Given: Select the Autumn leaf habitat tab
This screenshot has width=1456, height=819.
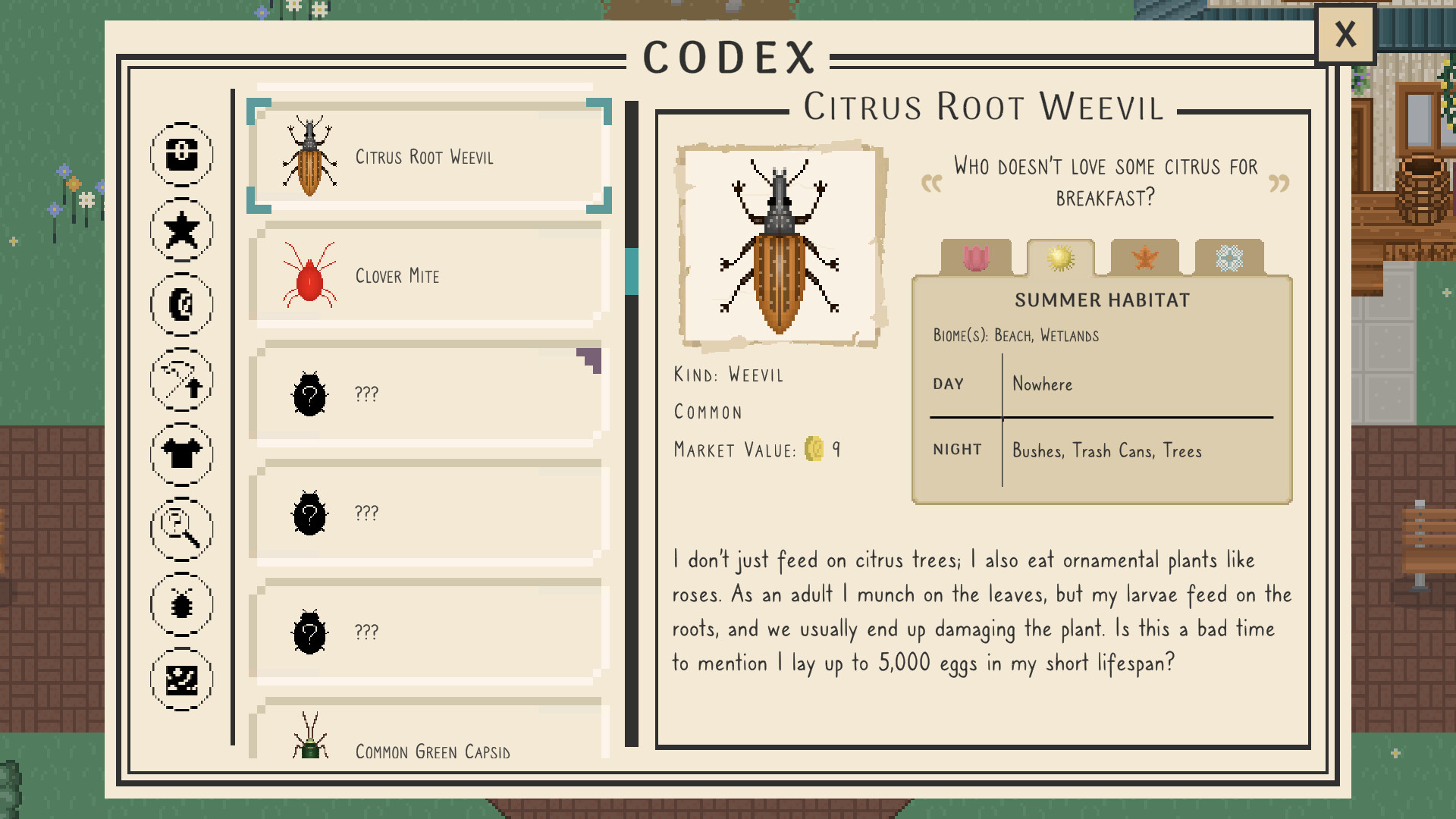Looking at the screenshot, I should pyautogui.click(x=1144, y=259).
